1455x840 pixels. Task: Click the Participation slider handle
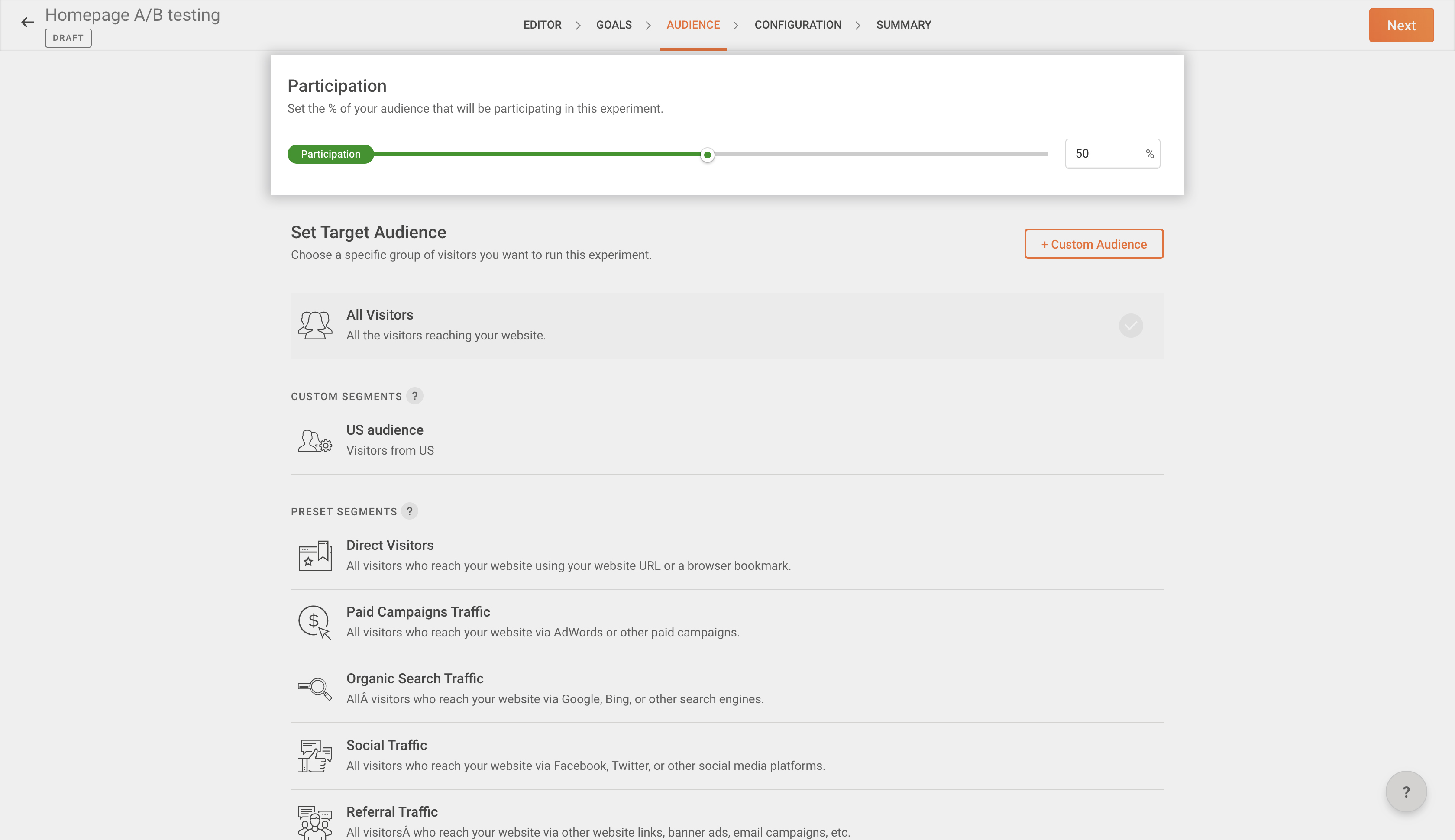tap(707, 155)
